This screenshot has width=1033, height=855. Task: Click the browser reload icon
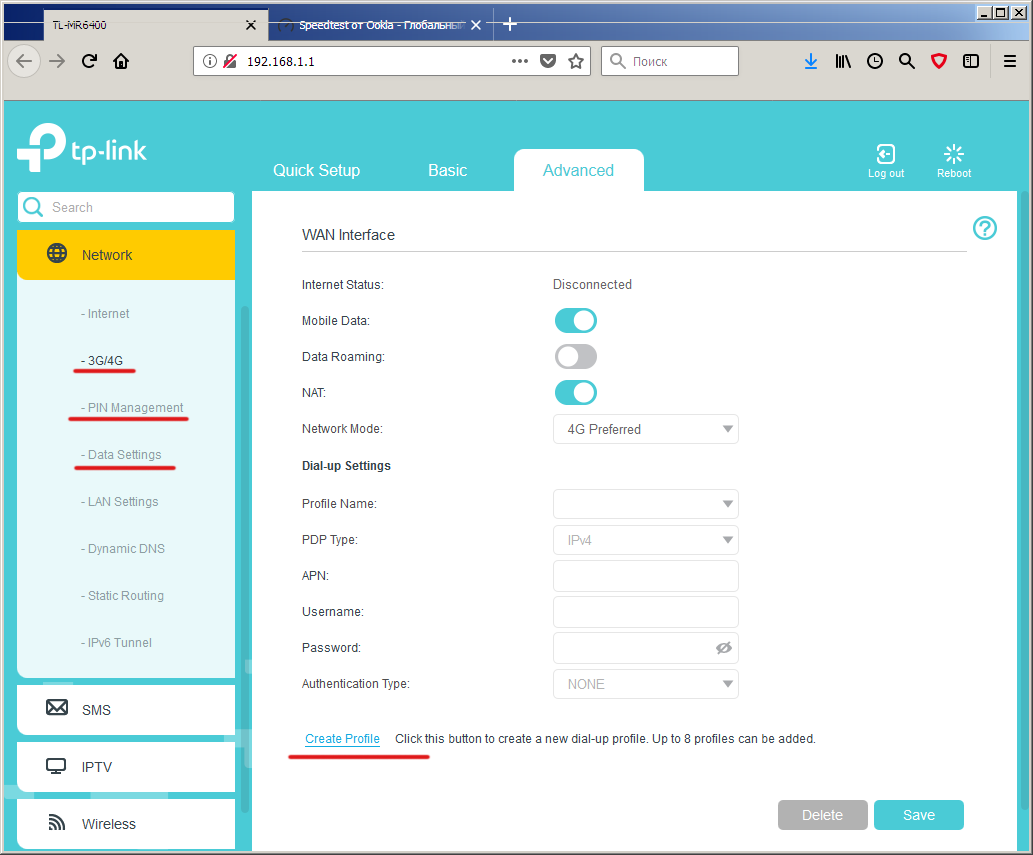tap(90, 61)
